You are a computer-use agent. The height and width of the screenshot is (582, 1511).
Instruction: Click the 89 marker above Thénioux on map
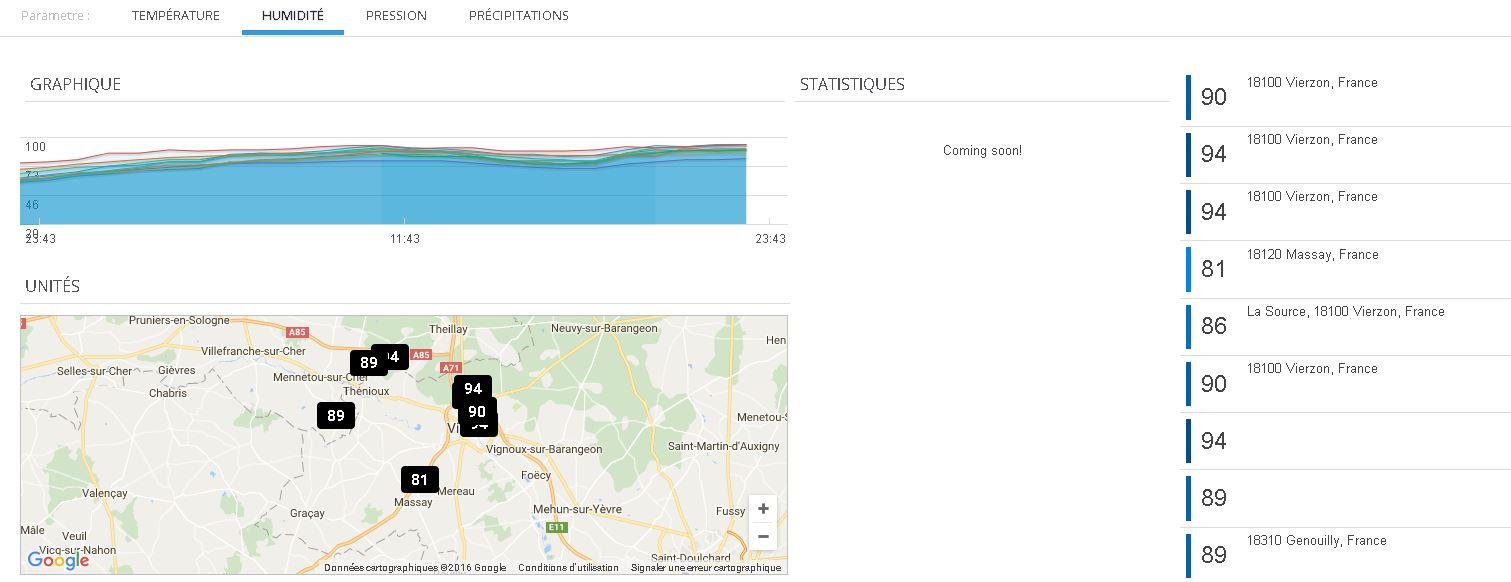[x=367, y=363]
